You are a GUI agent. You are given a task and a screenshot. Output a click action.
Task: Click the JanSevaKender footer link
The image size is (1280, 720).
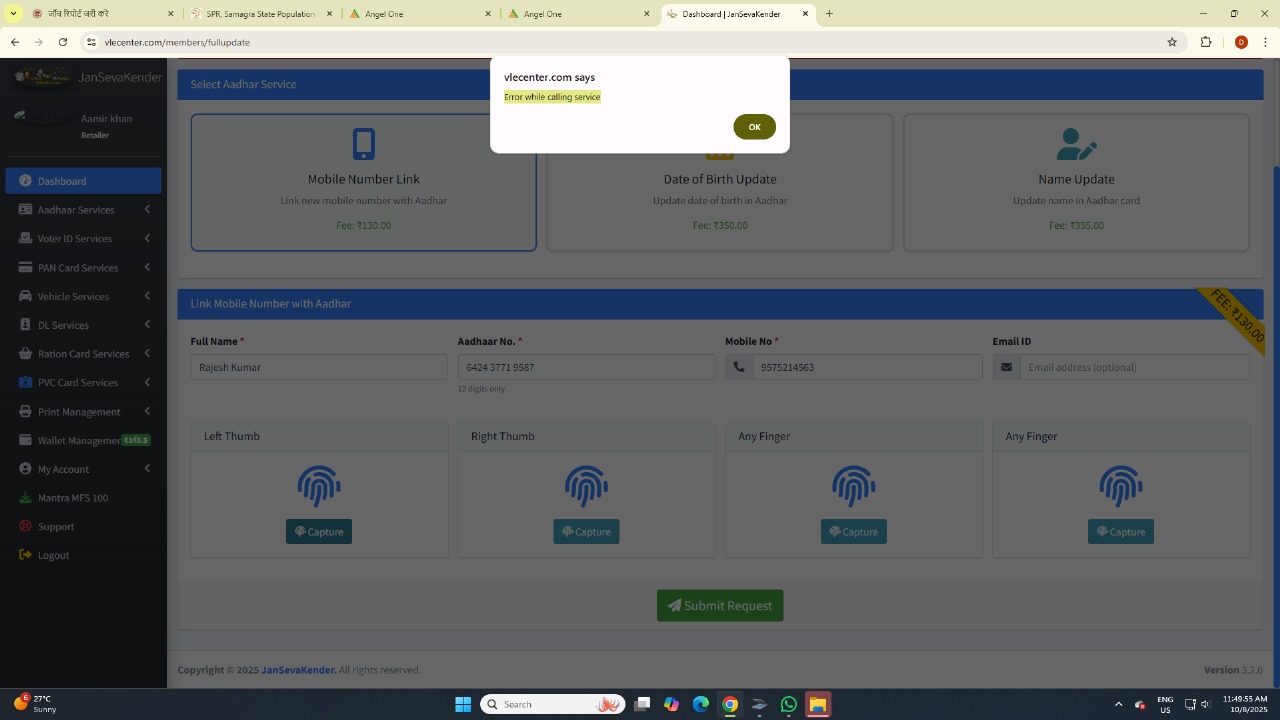298,670
